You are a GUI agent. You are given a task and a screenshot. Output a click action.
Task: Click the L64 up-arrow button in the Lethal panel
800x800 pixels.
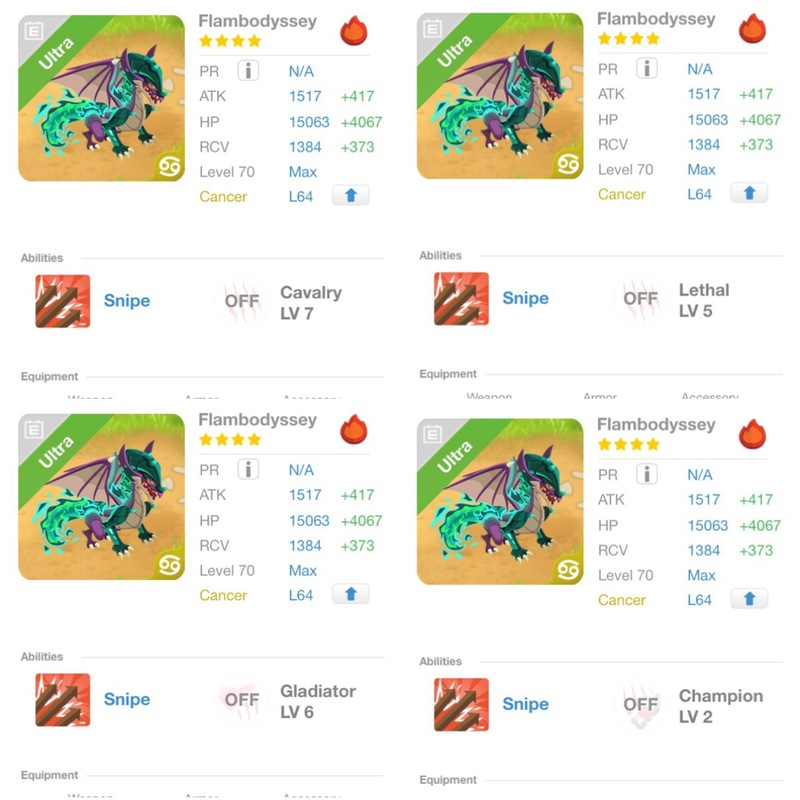(x=749, y=193)
